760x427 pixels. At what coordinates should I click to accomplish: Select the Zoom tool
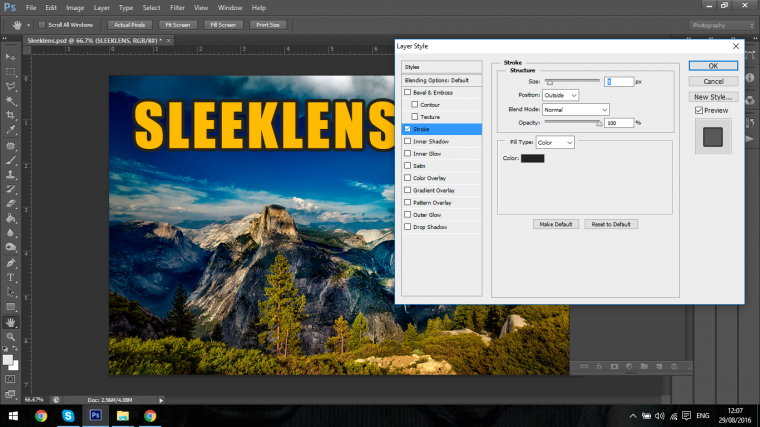pos(10,337)
